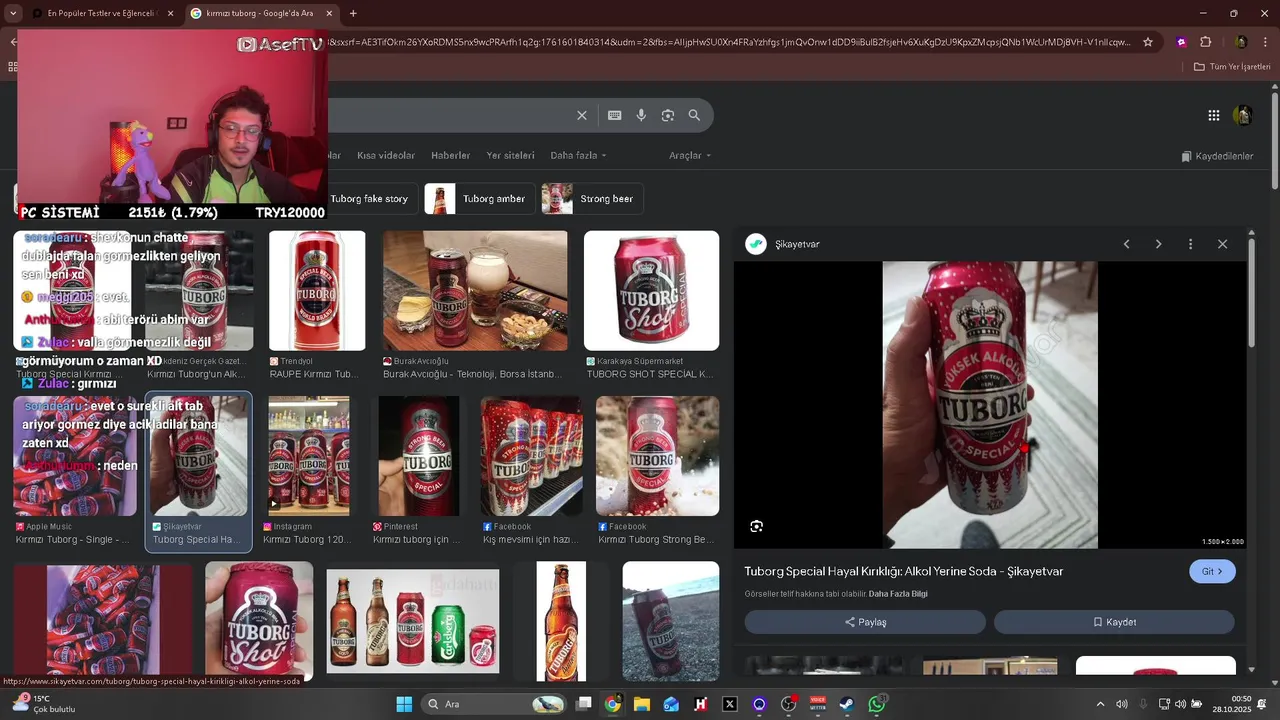Click the large Tuborg can preview image
This screenshot has width=1280, height=720.
pos(990,405)
